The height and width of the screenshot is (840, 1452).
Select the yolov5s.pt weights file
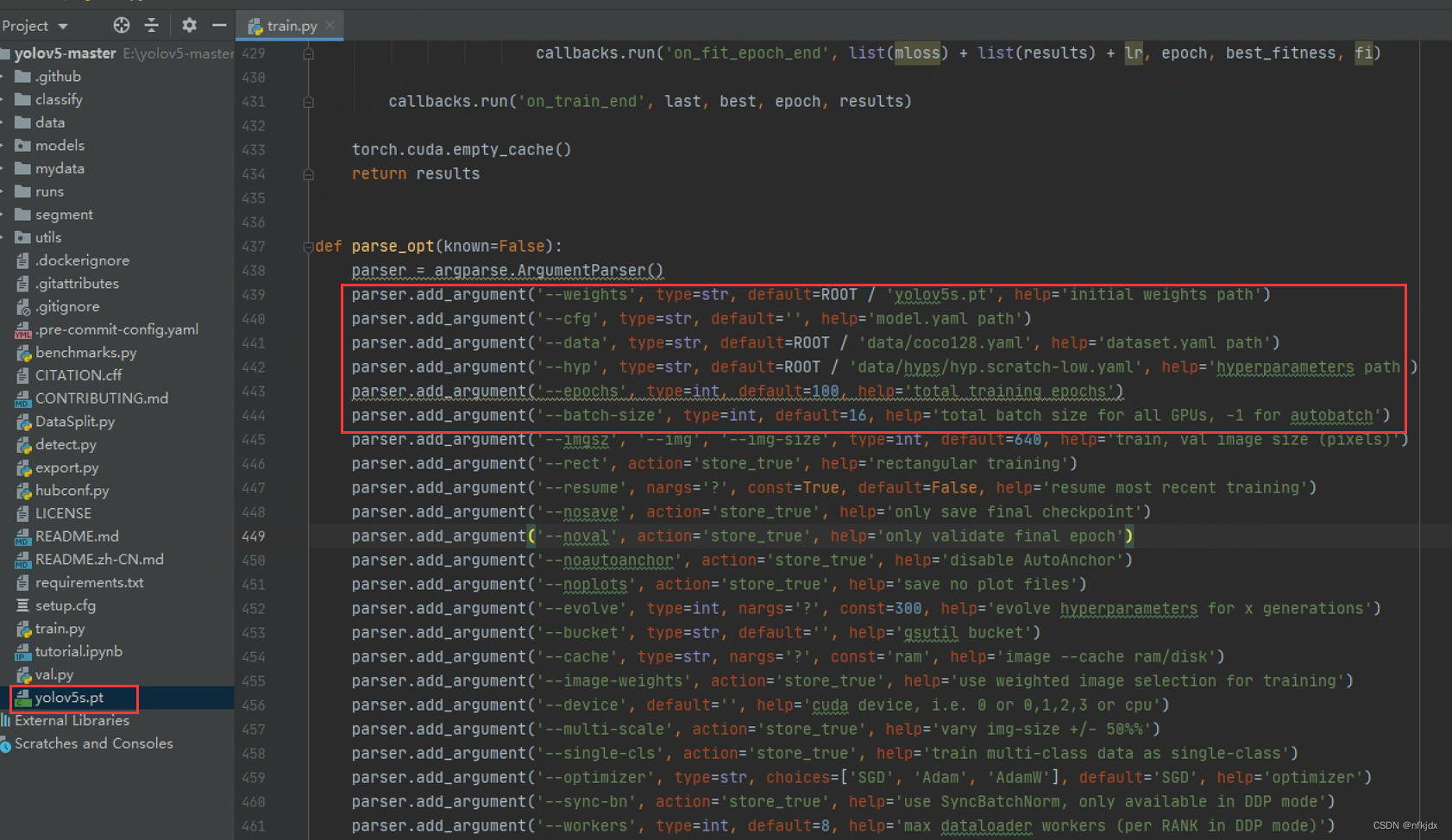69,697
